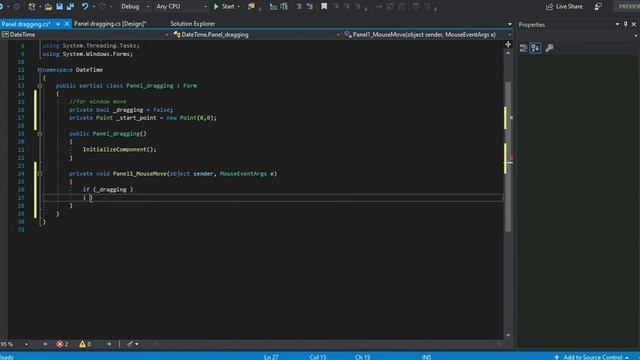Screen dimensions: 640x360
Task: Collapse the Panel_dragging constructor block
Action: 40,133
